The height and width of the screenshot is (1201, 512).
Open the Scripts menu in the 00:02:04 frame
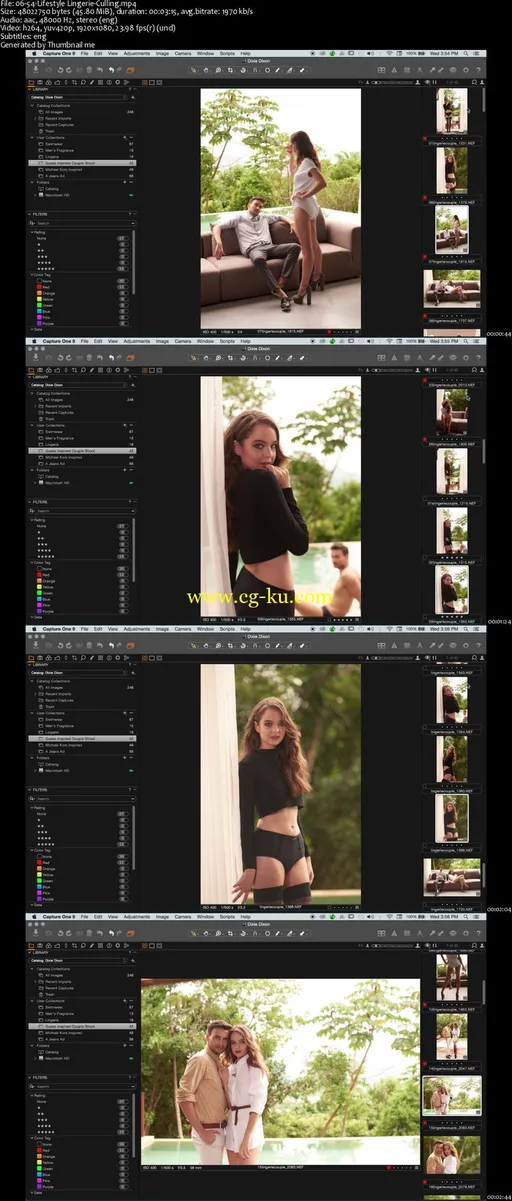(x=227, y=628)
